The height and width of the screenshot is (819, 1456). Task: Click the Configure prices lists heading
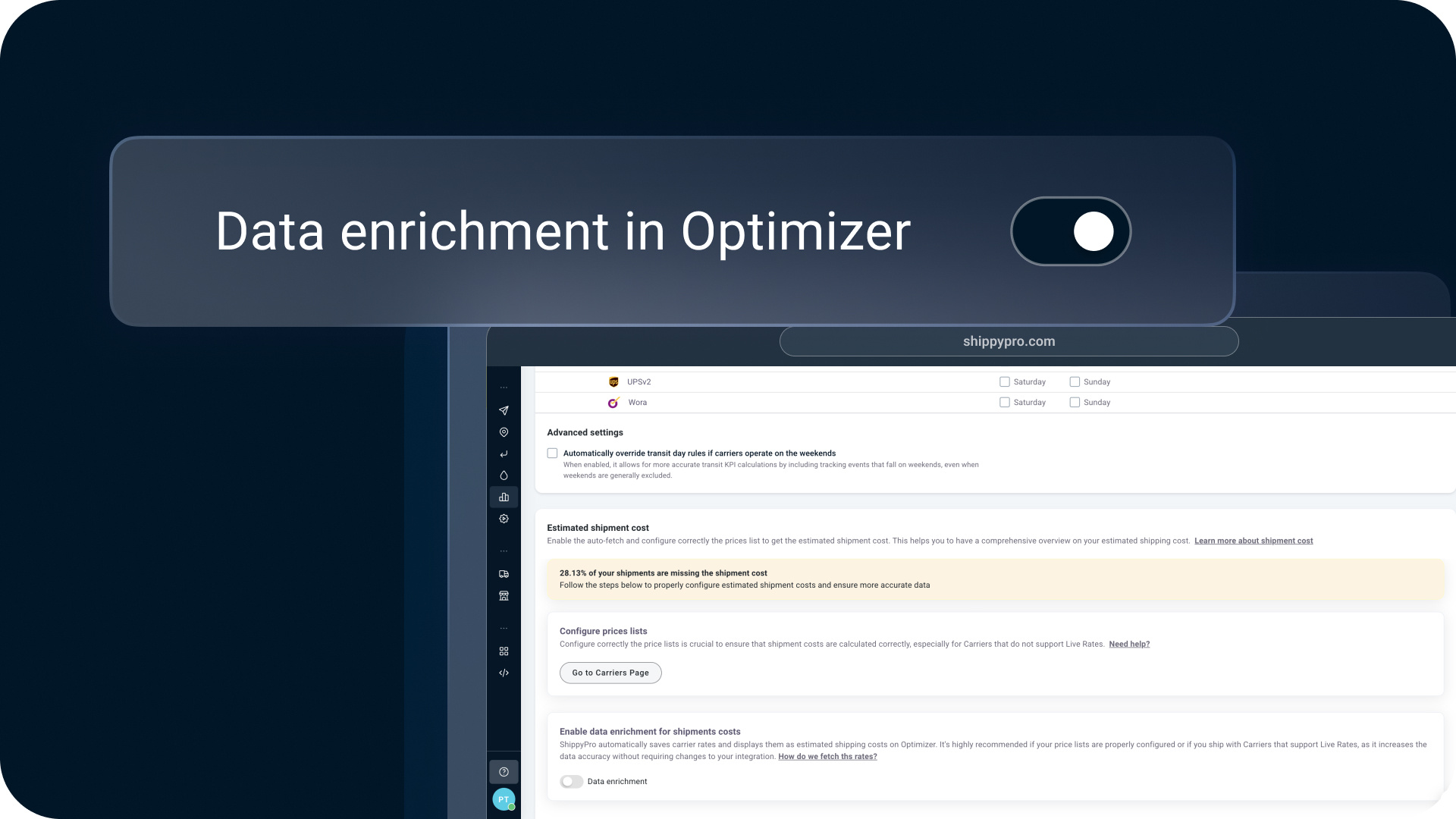(603, 631)
